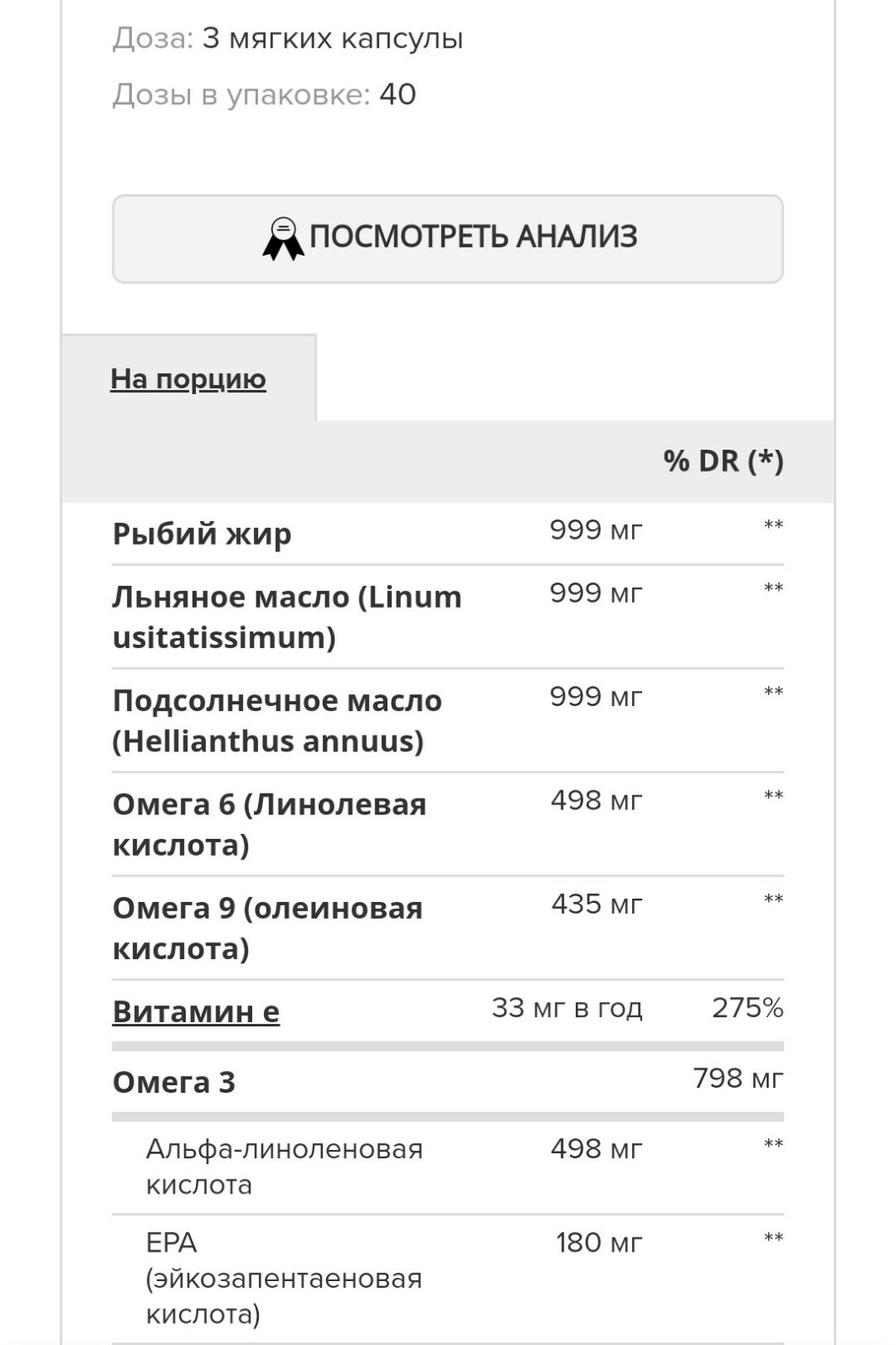The image size is (896, 1345).
Task: Switch to the На порцию tab
Action: click(188, 378)
